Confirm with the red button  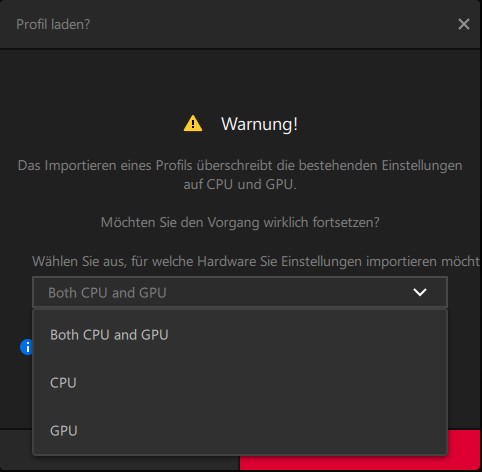(464, 450)
